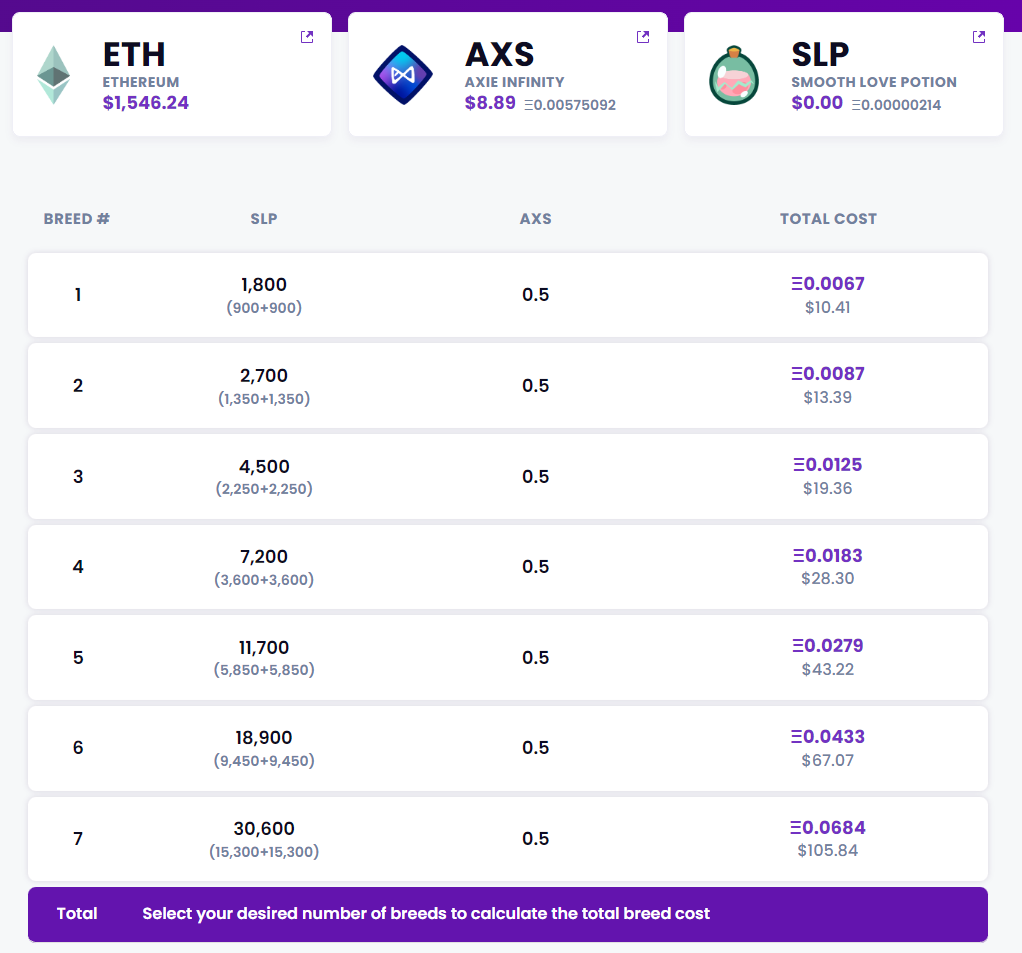Click the SLP ETH value 0.00000214
1022x953 pixels.
coord(896,105)
